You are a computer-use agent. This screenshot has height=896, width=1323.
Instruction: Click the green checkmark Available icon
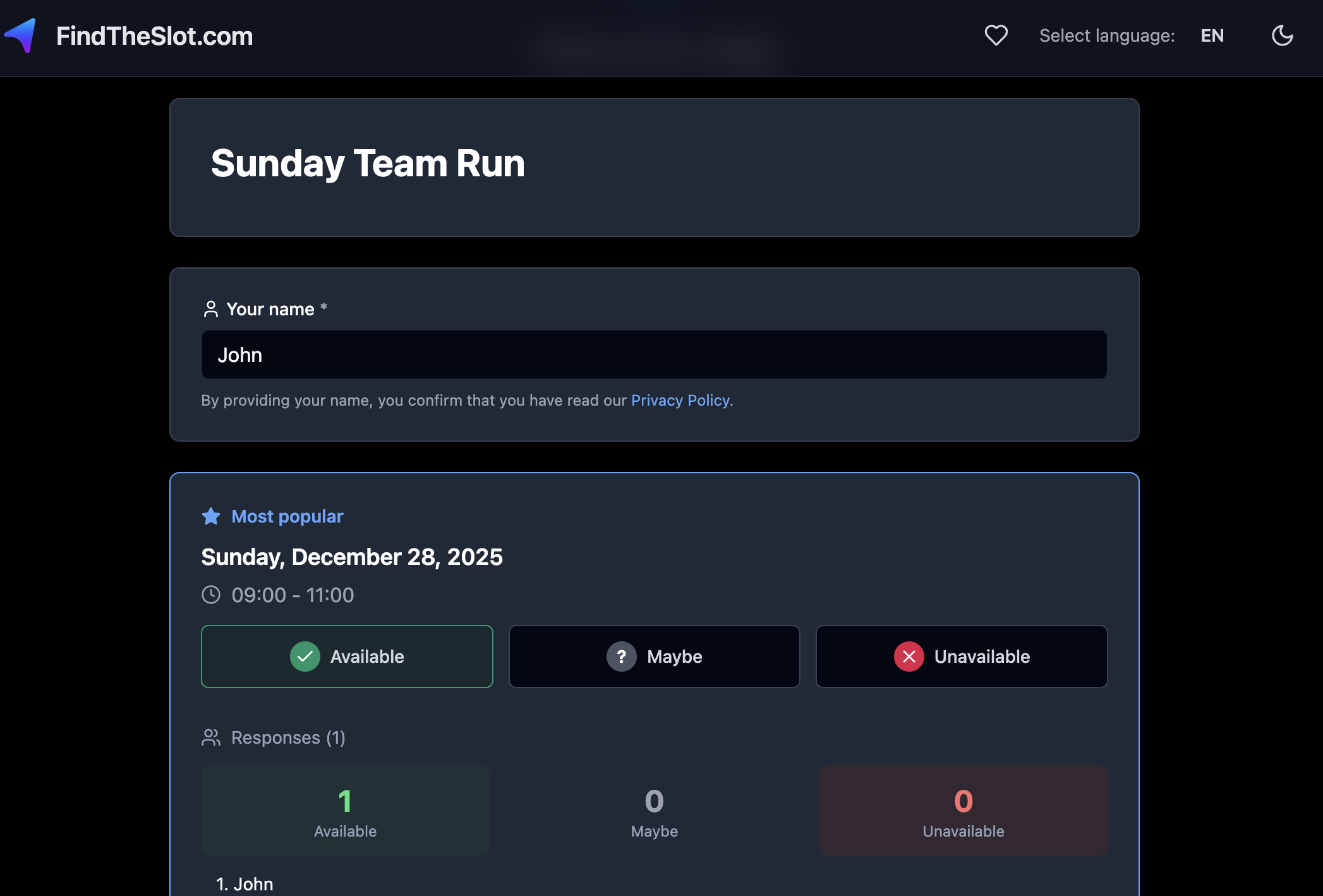[305, 657]
